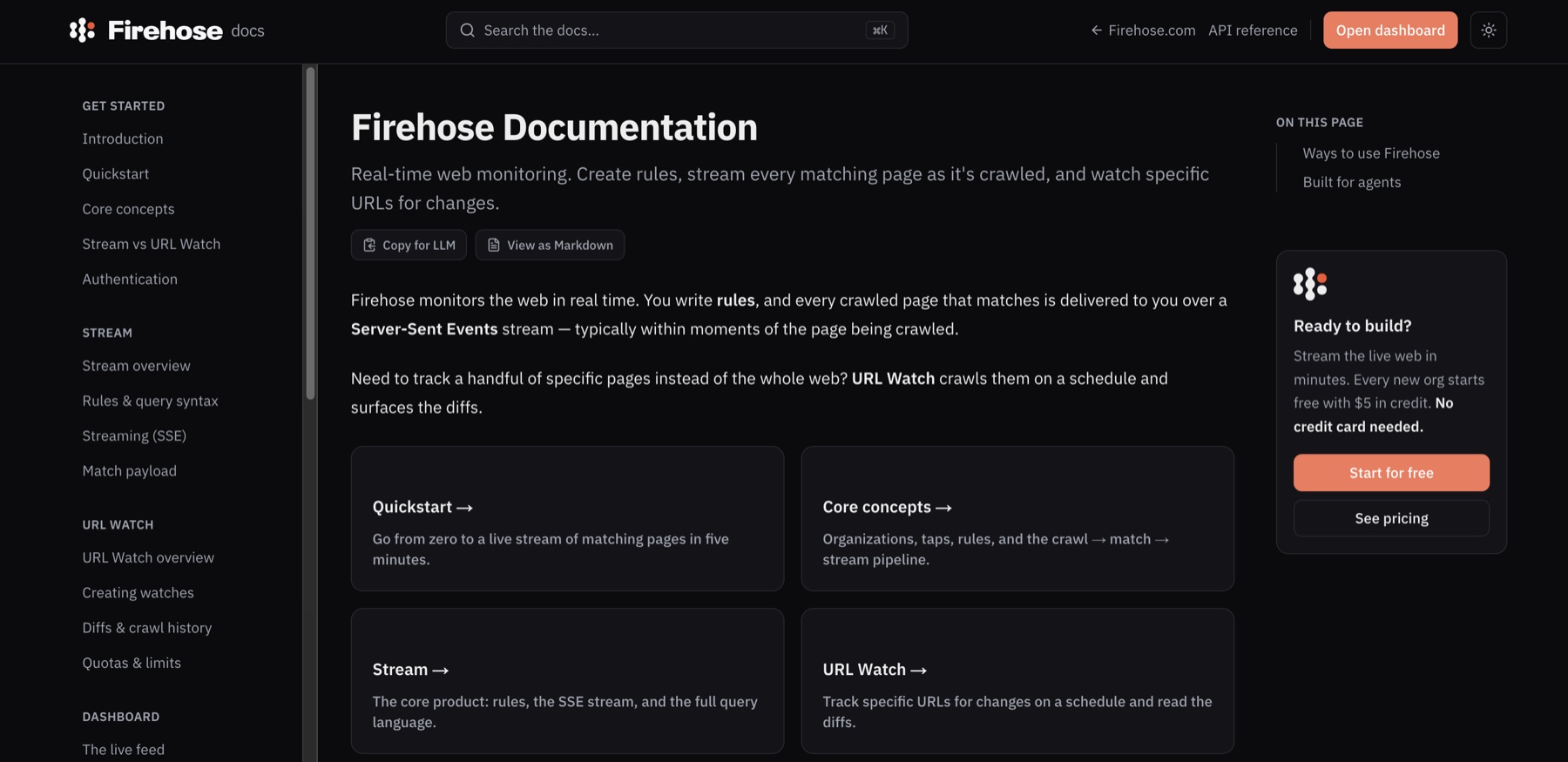Click the search magnifier icon

point(468,30)
